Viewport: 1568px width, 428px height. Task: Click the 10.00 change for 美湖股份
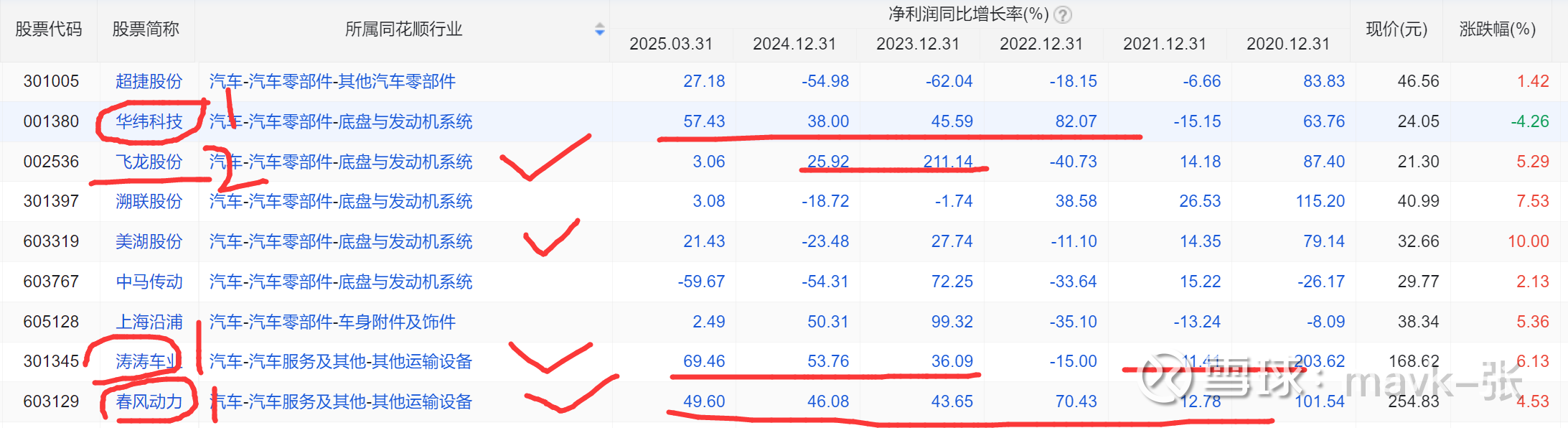point(1529,241)
